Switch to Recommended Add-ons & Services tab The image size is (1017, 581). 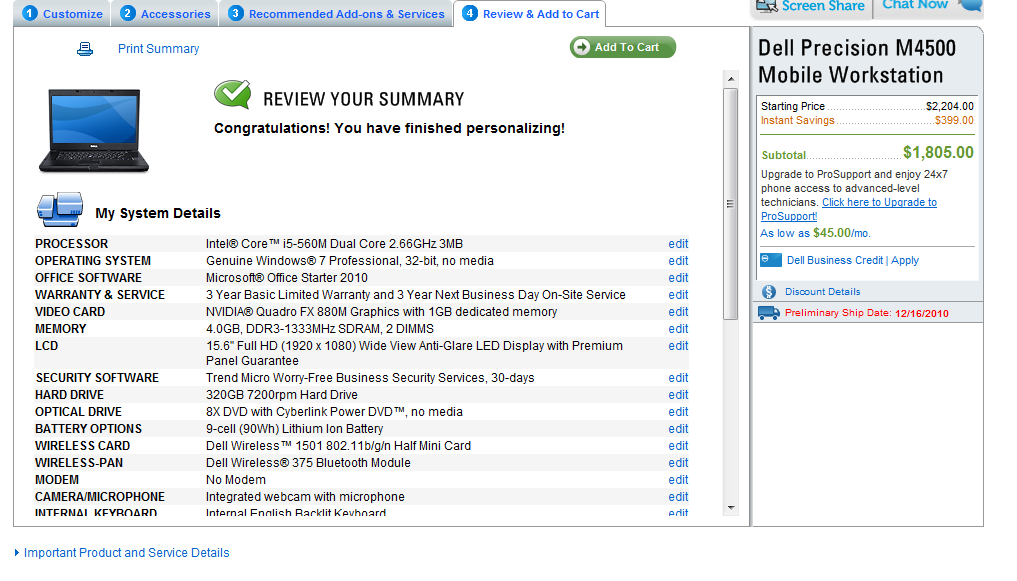[336, 14]
